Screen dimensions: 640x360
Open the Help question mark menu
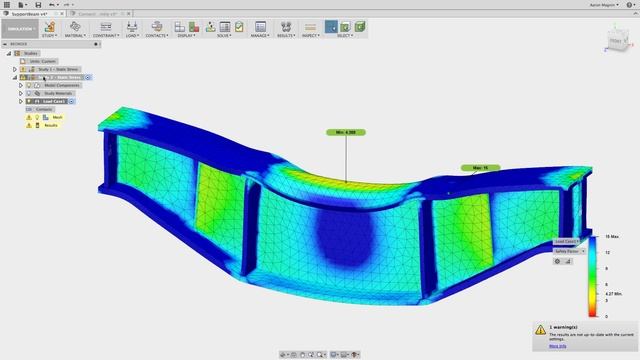pyautogui.click(x=630, y=5)
